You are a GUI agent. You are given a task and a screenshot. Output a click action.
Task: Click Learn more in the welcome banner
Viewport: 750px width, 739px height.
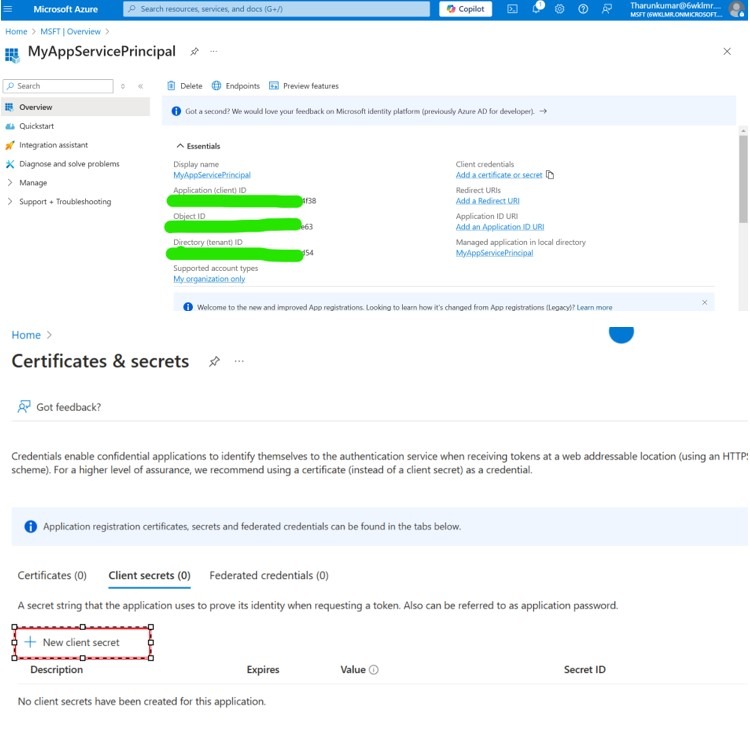(594, 307)
